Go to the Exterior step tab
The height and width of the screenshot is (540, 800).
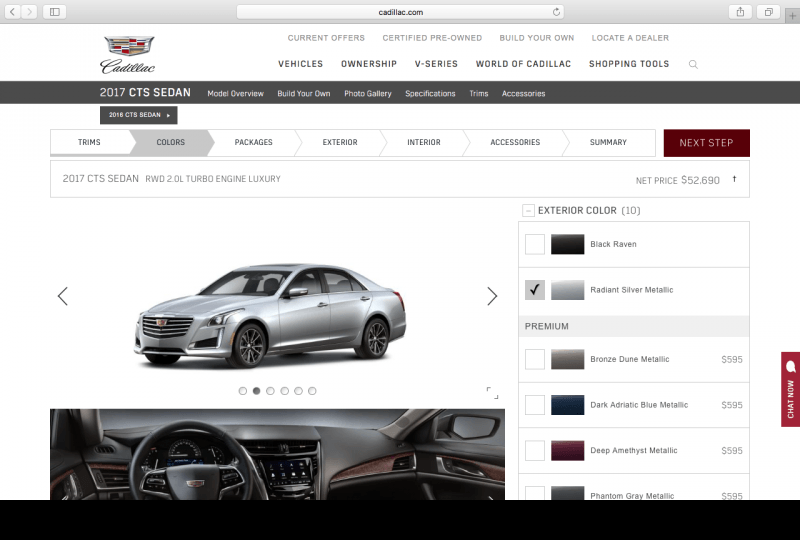[340, 142]
